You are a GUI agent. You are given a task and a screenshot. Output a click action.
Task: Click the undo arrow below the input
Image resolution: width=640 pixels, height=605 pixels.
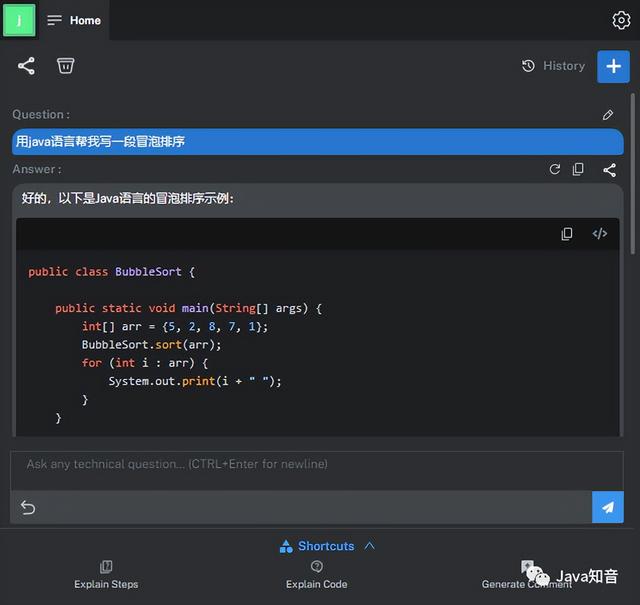[28, 508]
